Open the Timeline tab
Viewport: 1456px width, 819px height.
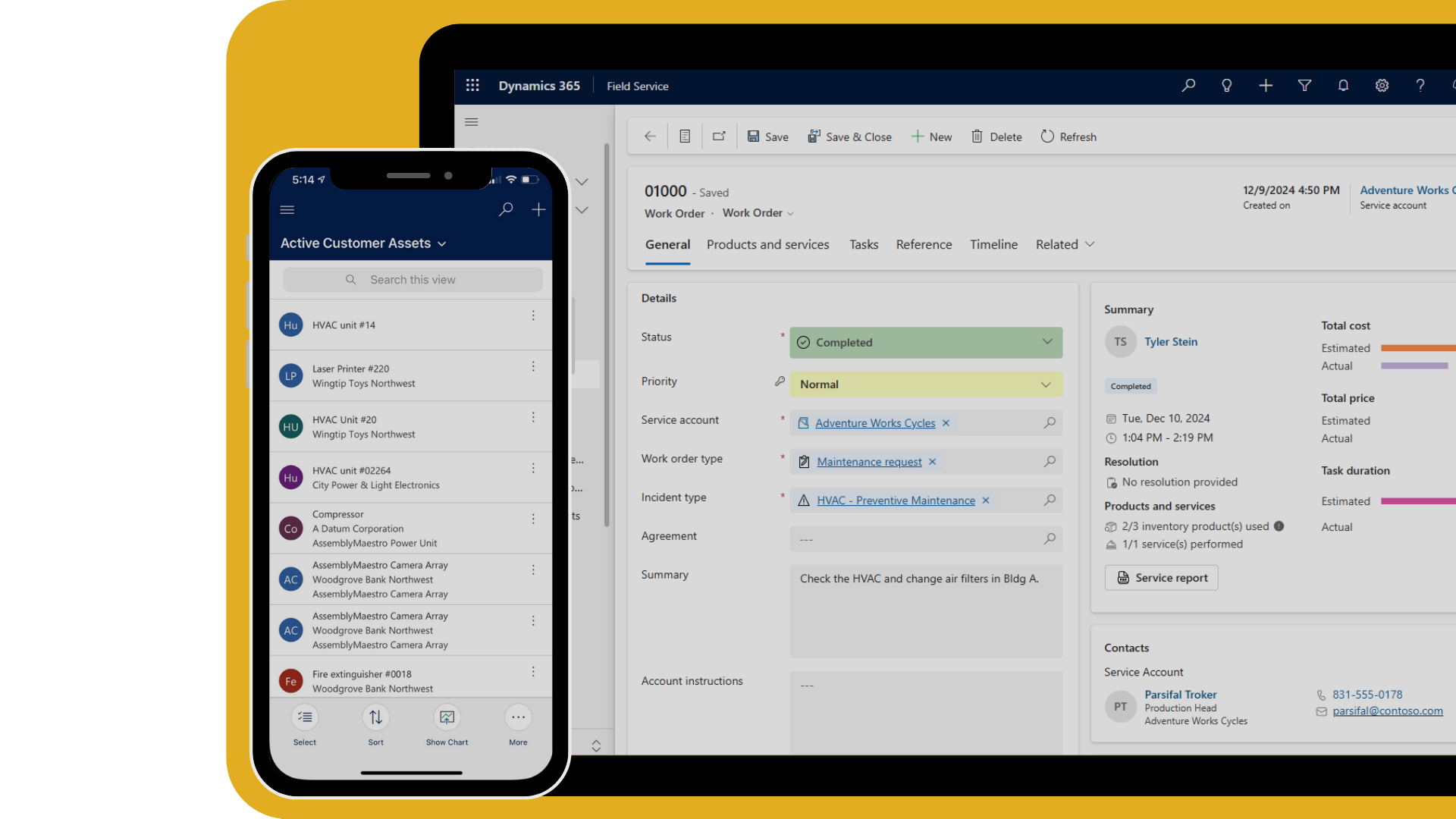click(993, 244)
